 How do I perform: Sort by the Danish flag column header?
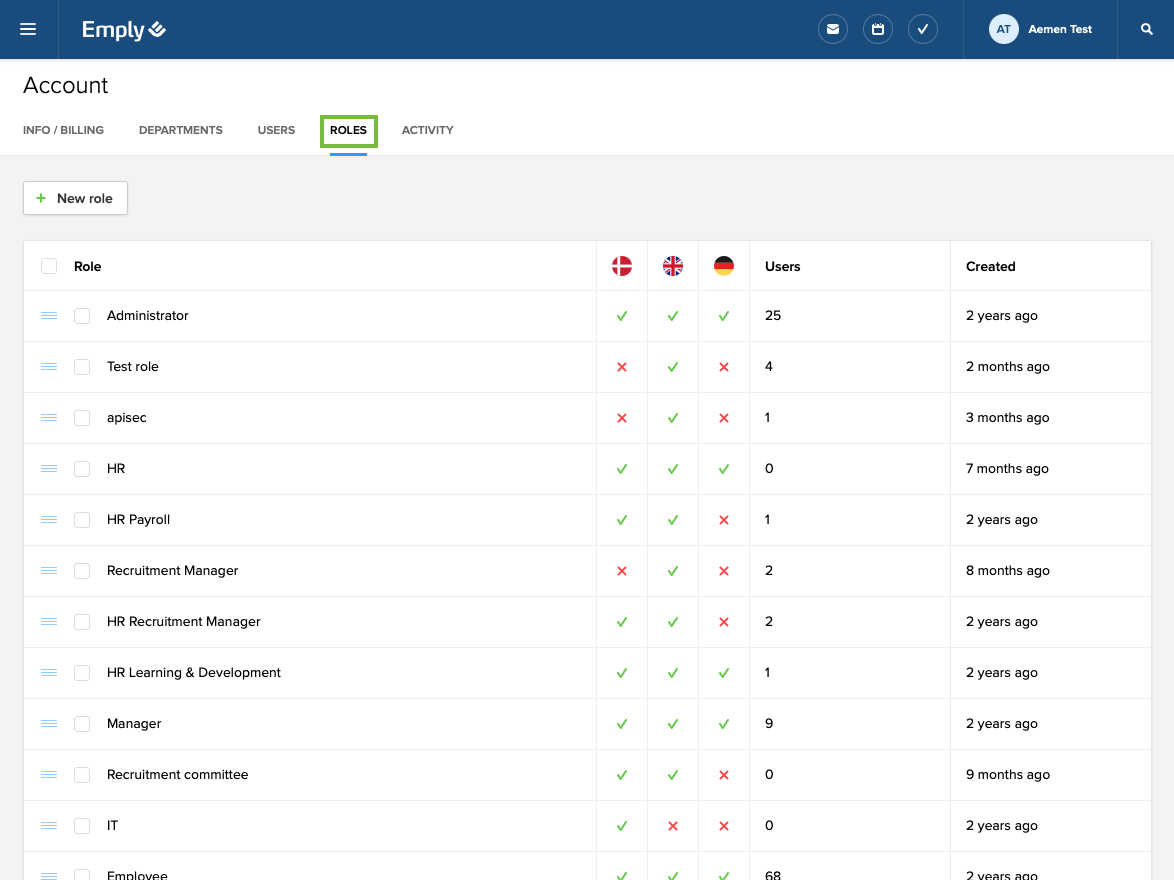coord(621,266)
